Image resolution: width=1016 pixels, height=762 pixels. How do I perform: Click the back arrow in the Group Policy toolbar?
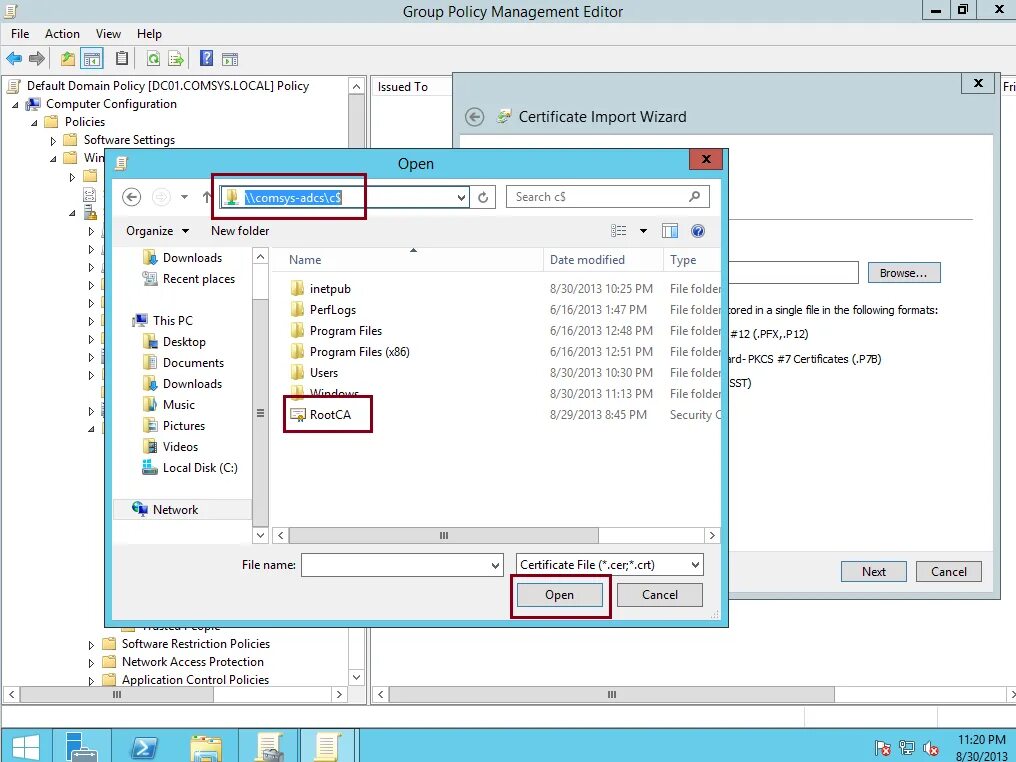pyautogui.click(x=14, y=59)
